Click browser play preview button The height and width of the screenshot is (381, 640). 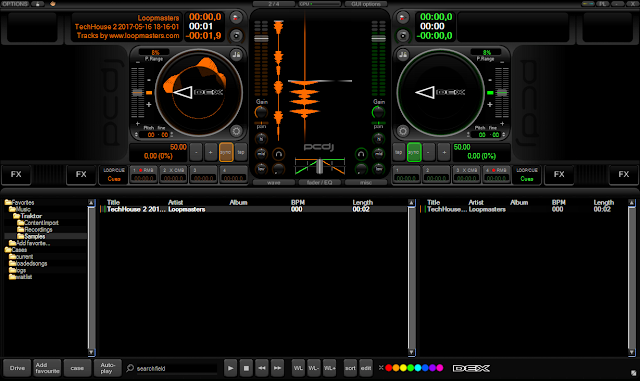[230, 368]
